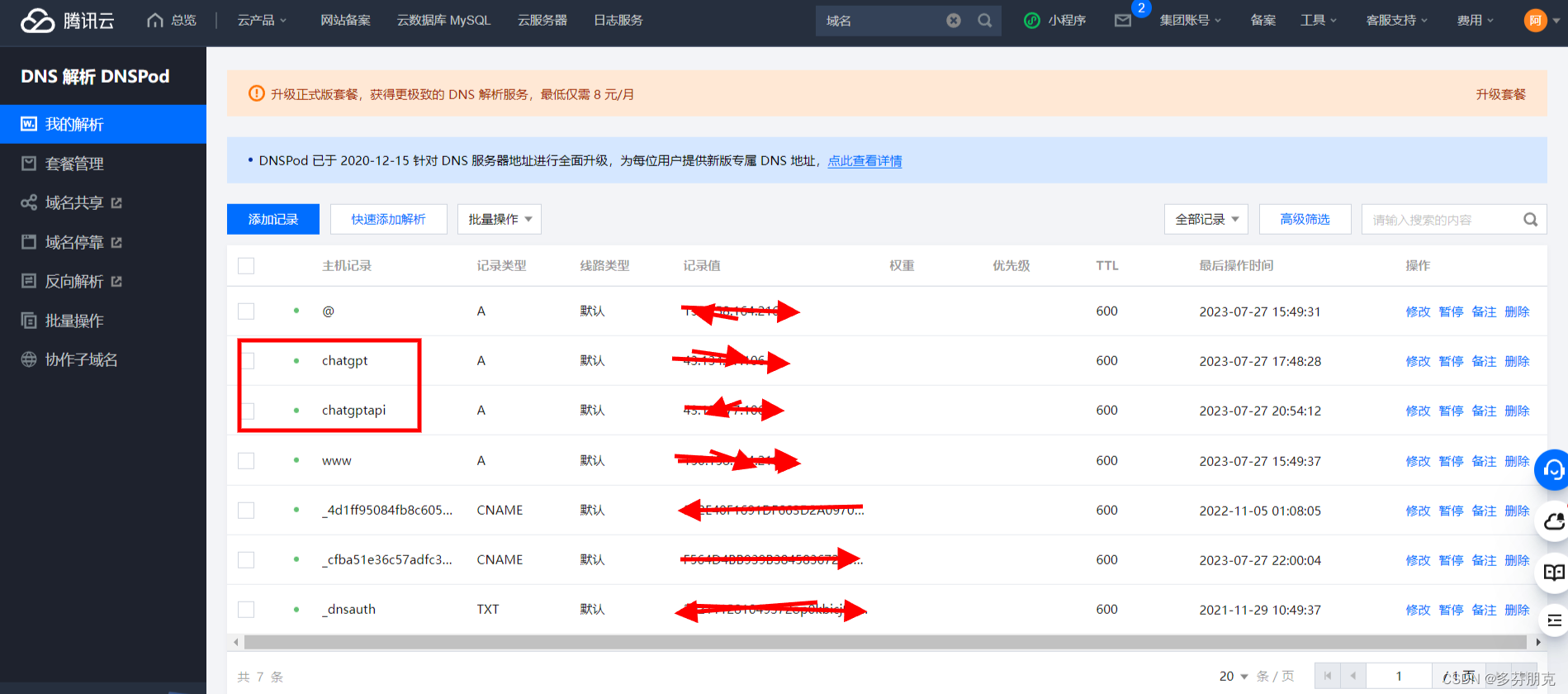Viewport: 1568px width, 694px height.
Task: Check the www record checkbox
Action: coord(246,461)
